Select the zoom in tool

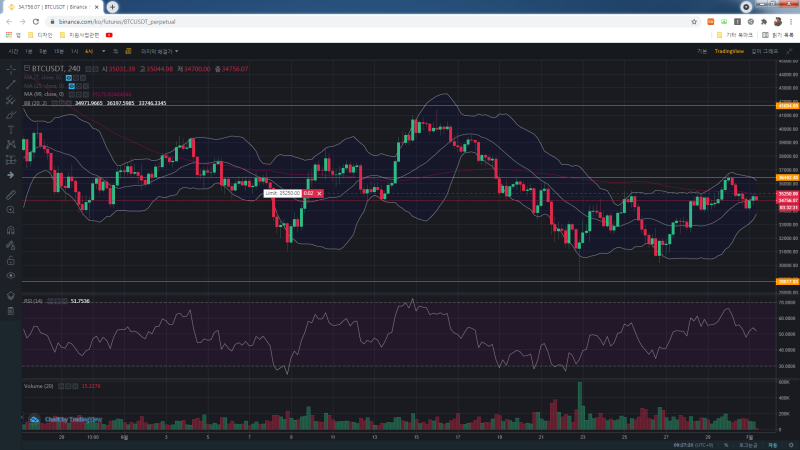pyautogui.click(x=11, y=210)
